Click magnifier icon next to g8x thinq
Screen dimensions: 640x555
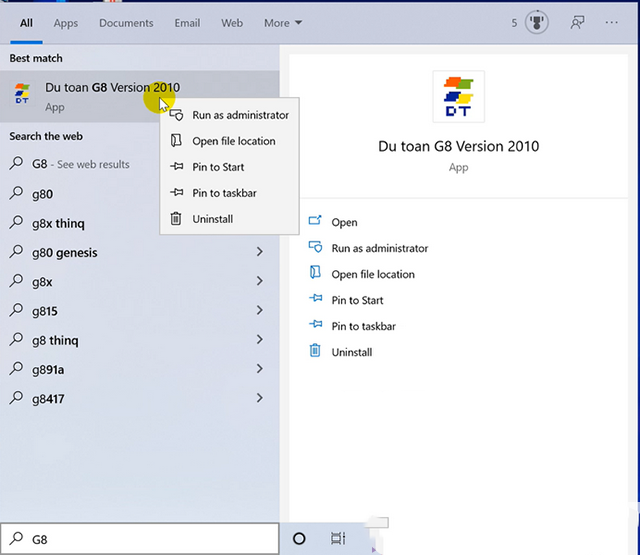click(16, 222)
